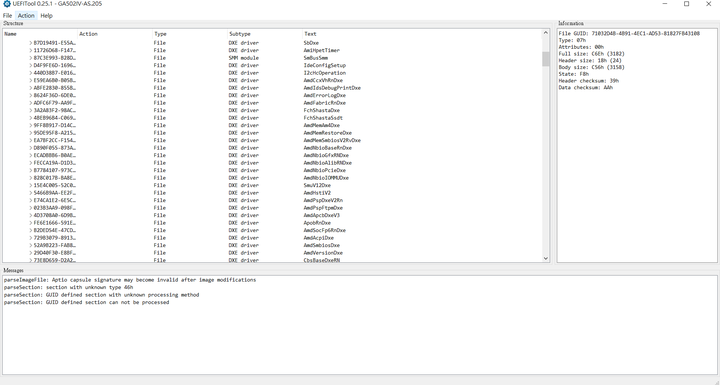Click the SmuV12Dxe text cell

tap(317, 185)
